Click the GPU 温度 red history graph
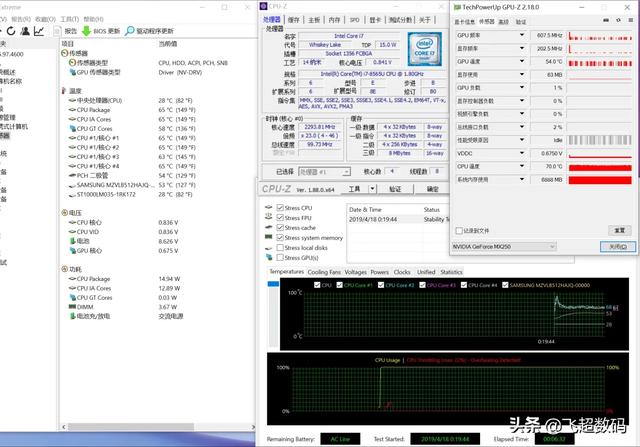 (x=600, y=62)
